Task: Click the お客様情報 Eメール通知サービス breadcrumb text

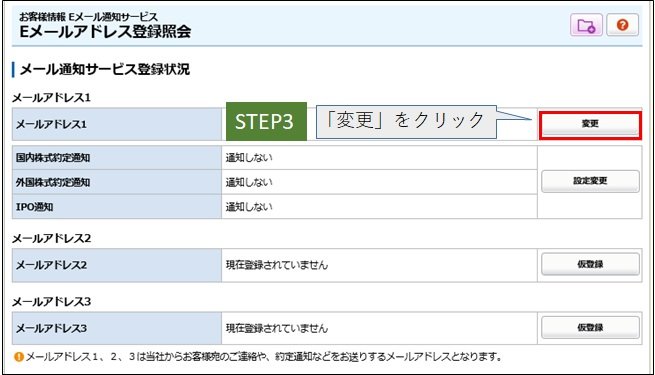Action: tap(89, 17)
